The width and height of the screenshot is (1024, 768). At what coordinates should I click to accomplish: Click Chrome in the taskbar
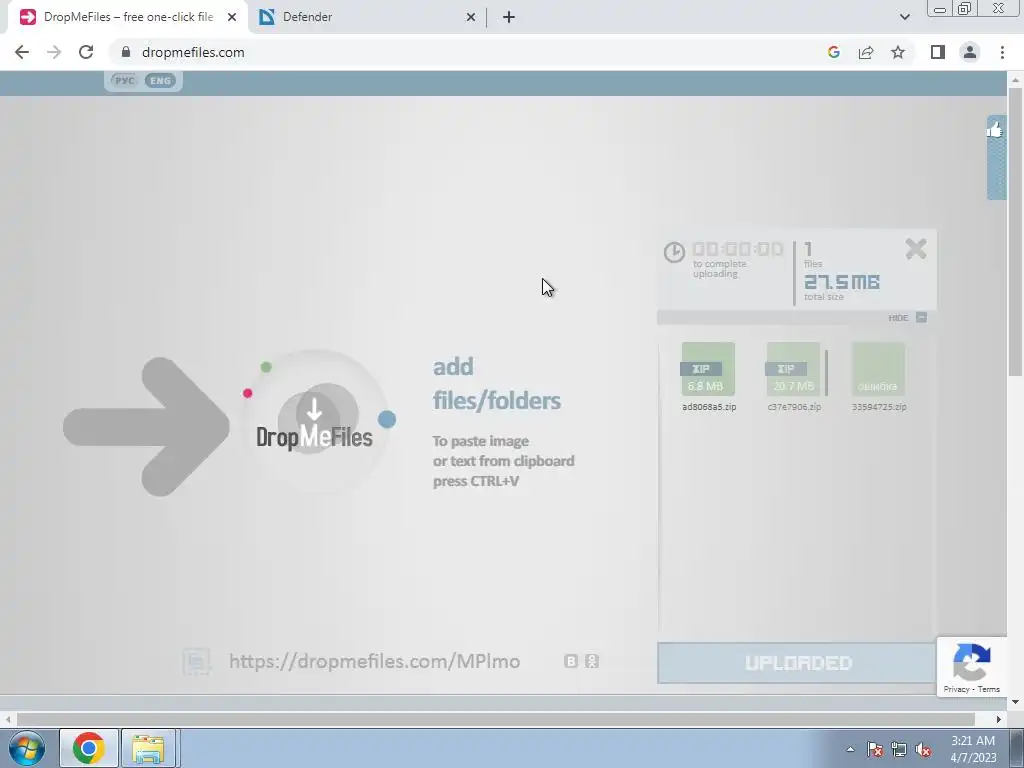89,748
